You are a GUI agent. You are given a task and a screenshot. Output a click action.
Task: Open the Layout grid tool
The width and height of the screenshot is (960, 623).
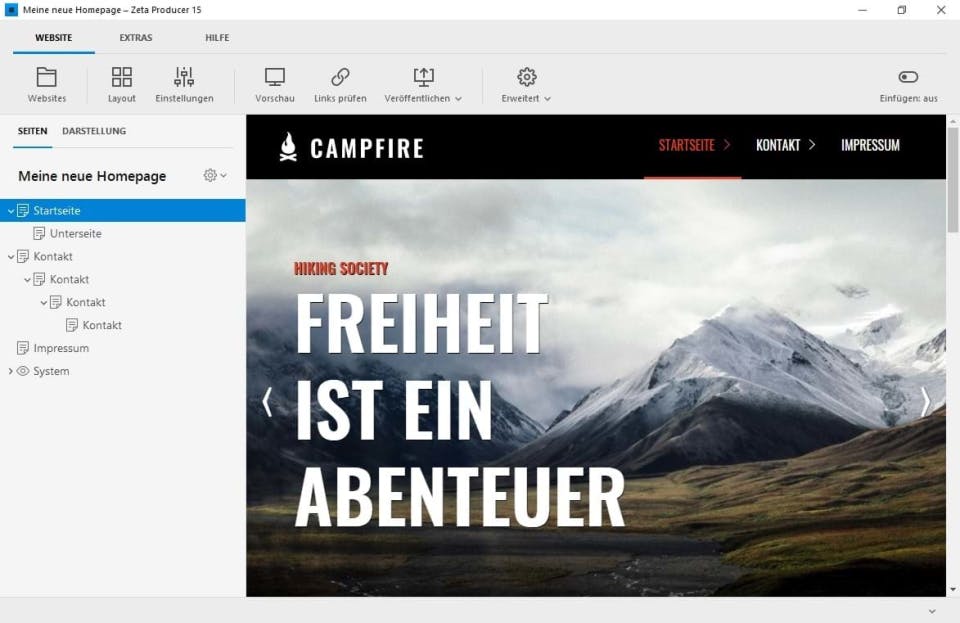(x=121, y=77)
